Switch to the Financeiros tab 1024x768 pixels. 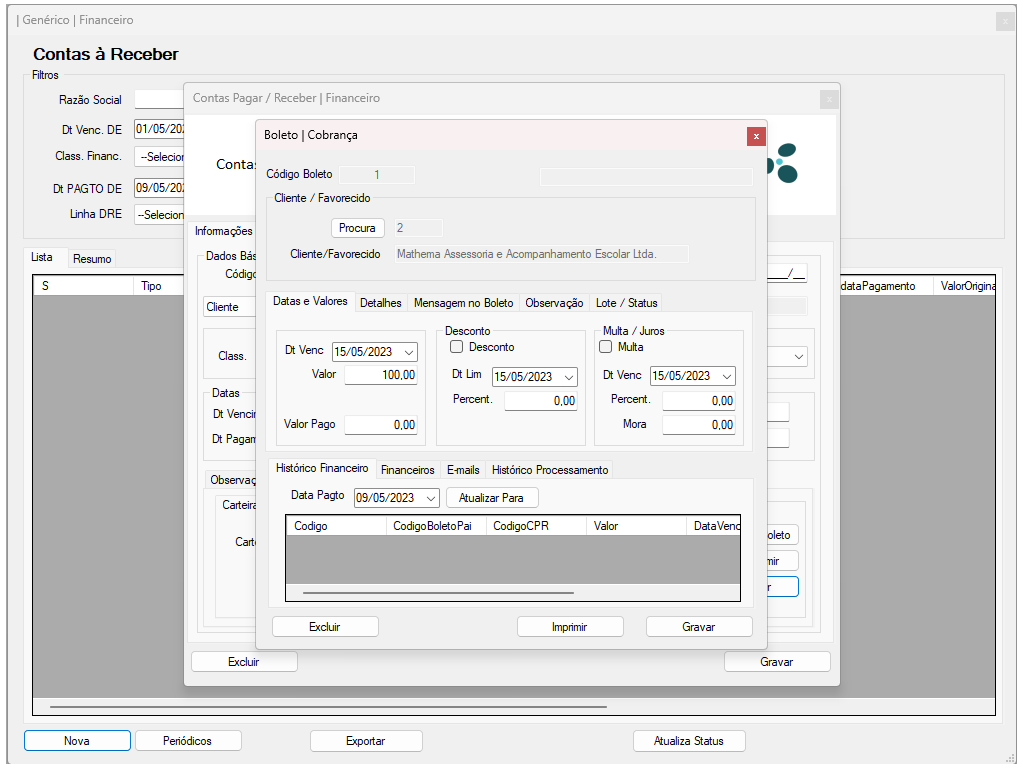point(407,470)
